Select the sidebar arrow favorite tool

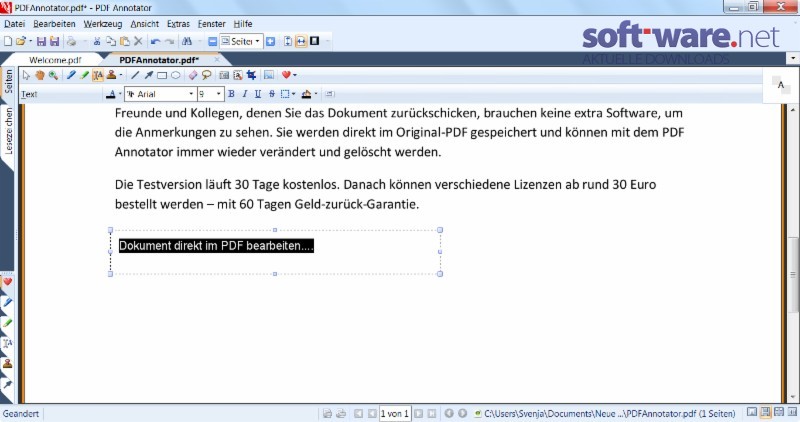(x=8, y=384)
